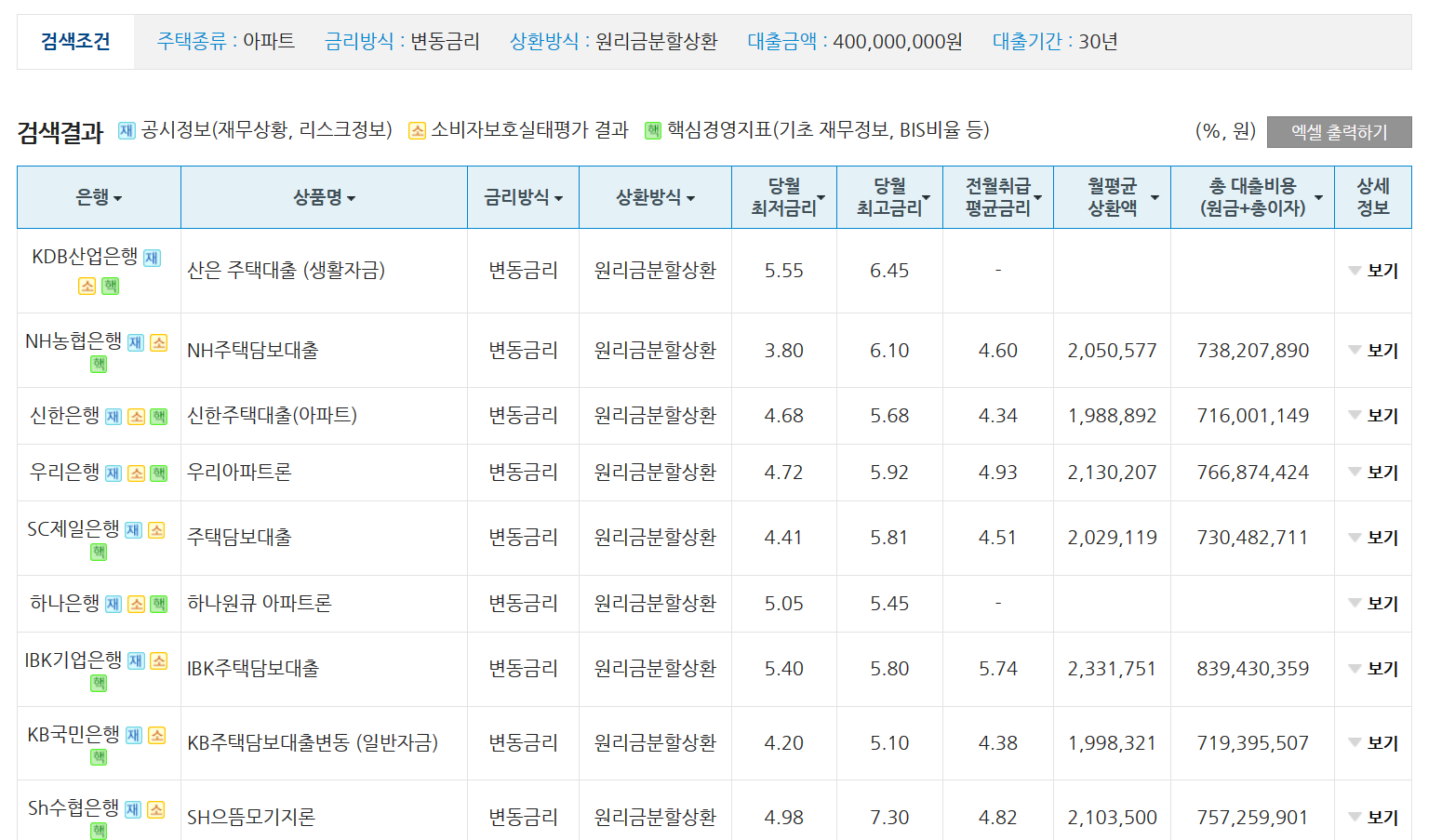This screenshot has width=1455, height=840.
Task: View 신한은행 재 financial disclosure icon
Action: point(113,417)
